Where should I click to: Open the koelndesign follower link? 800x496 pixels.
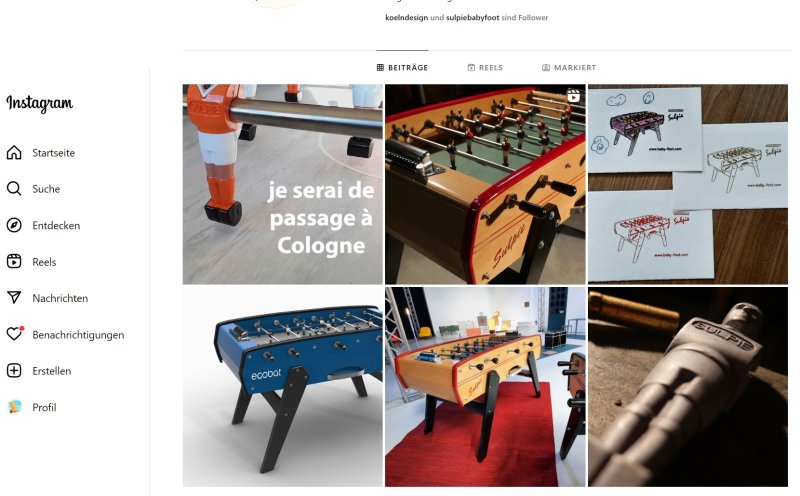click(x=406, y=17)
